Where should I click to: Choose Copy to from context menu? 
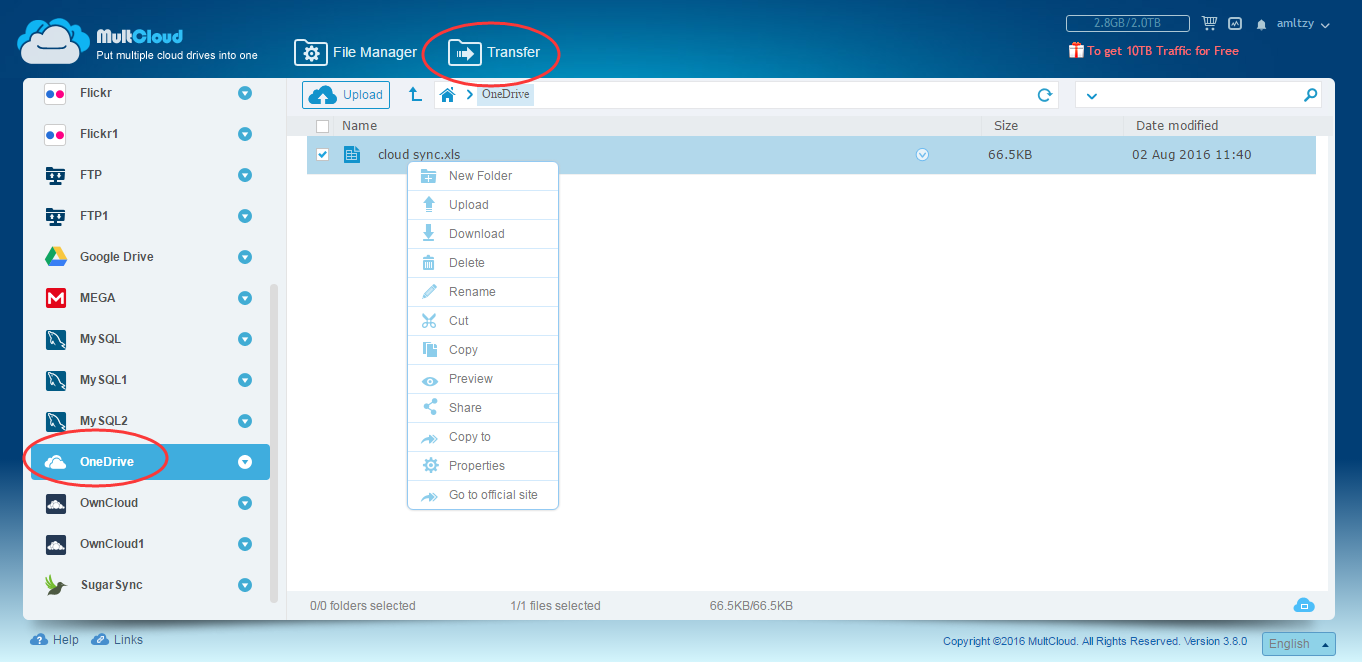click(x=483, y=437)
